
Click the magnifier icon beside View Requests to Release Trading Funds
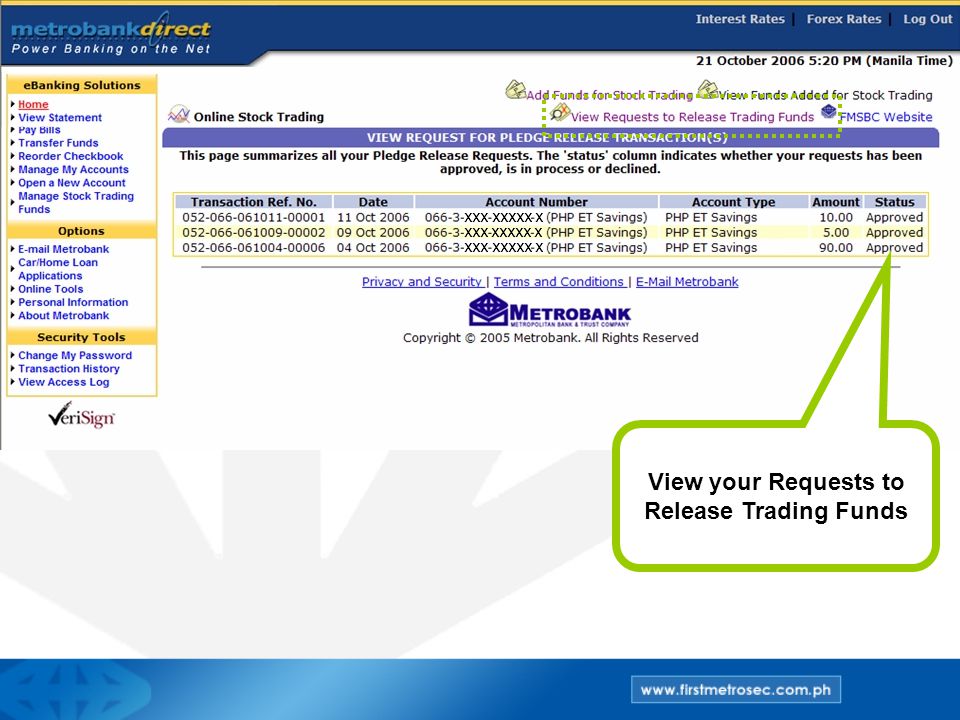tap(560, 112)
